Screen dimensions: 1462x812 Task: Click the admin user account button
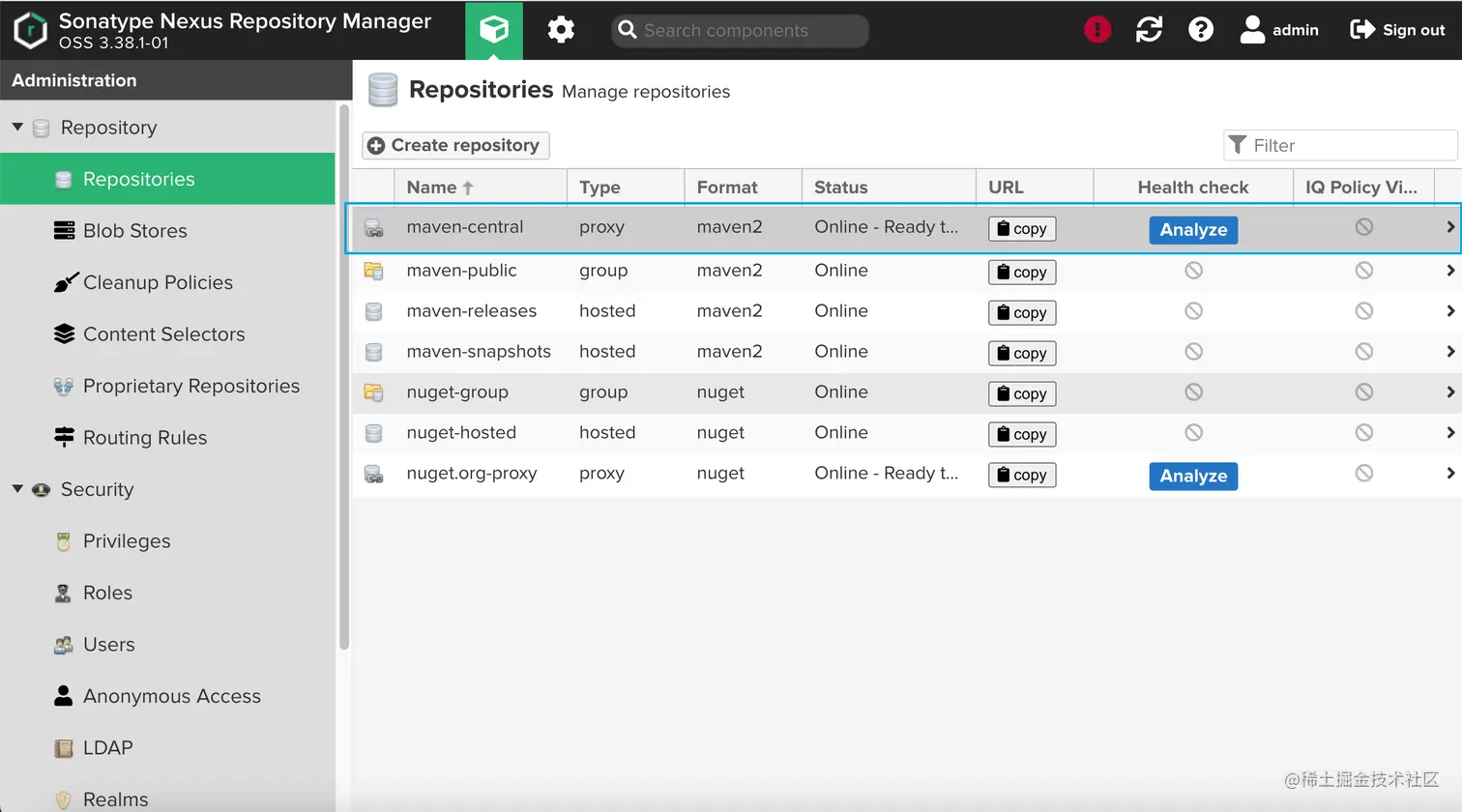pos(1279,30)
